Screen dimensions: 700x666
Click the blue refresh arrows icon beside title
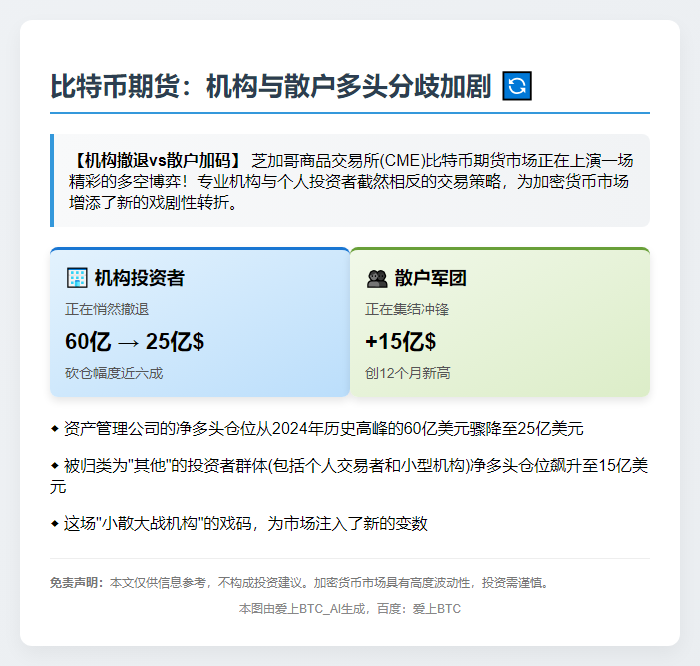(517, 86)
